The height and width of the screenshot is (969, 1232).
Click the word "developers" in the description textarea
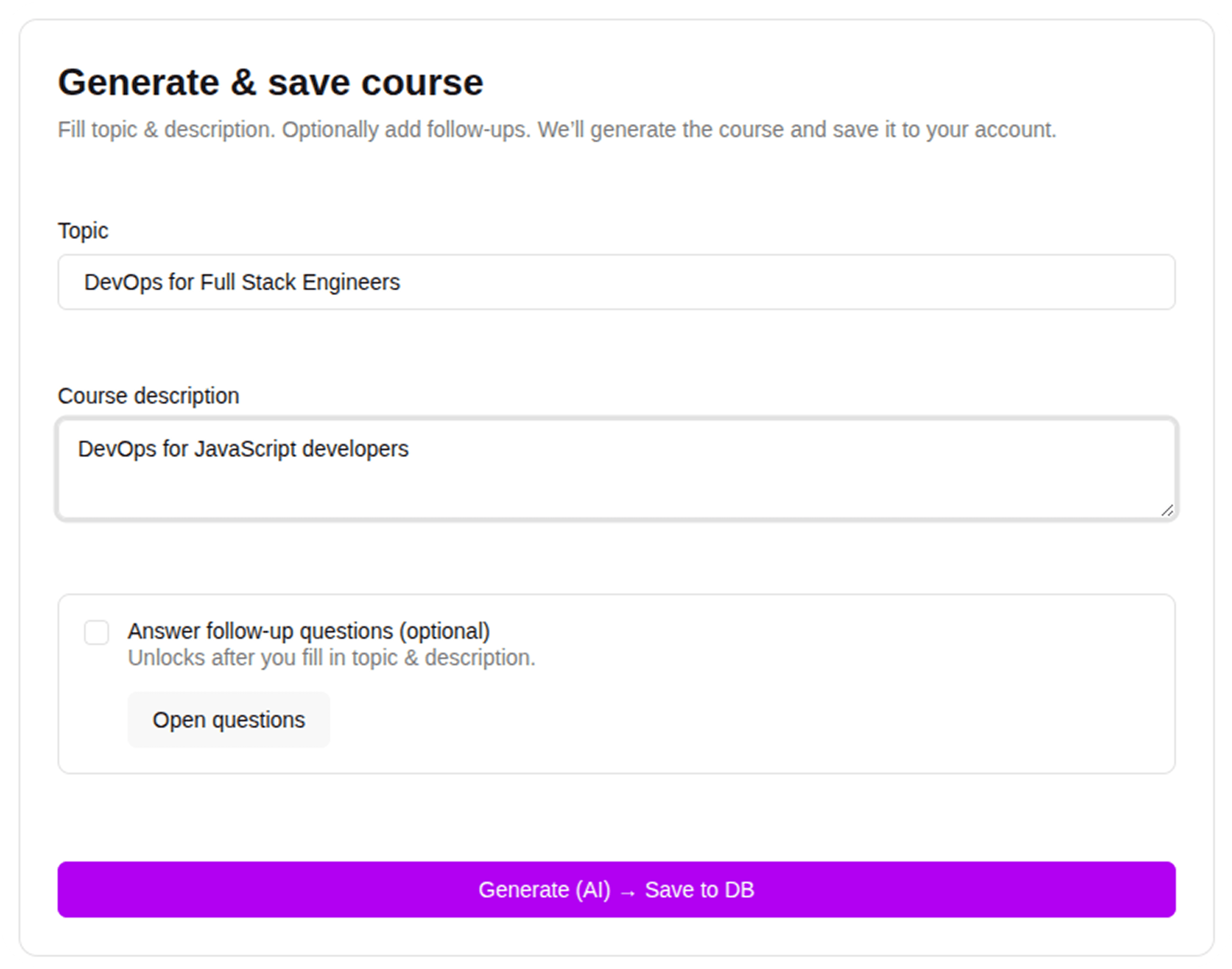click(x=355, y=449)
